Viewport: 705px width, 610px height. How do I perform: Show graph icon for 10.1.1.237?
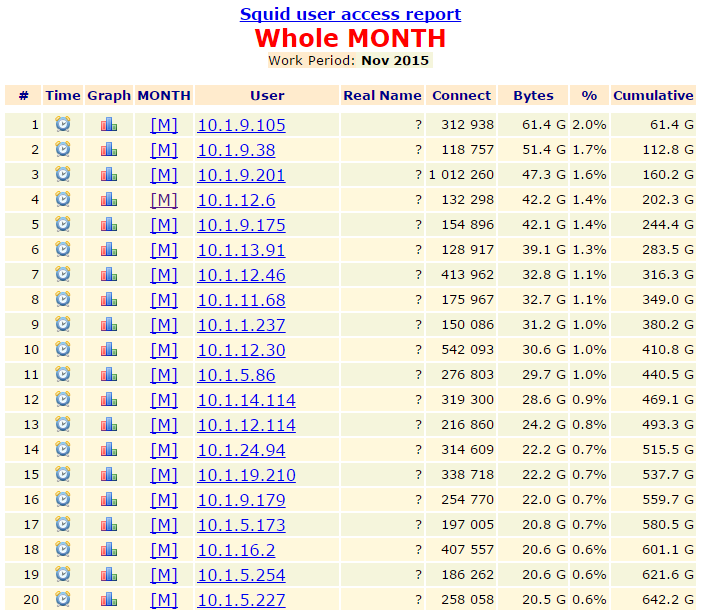[x=109, y=324]
